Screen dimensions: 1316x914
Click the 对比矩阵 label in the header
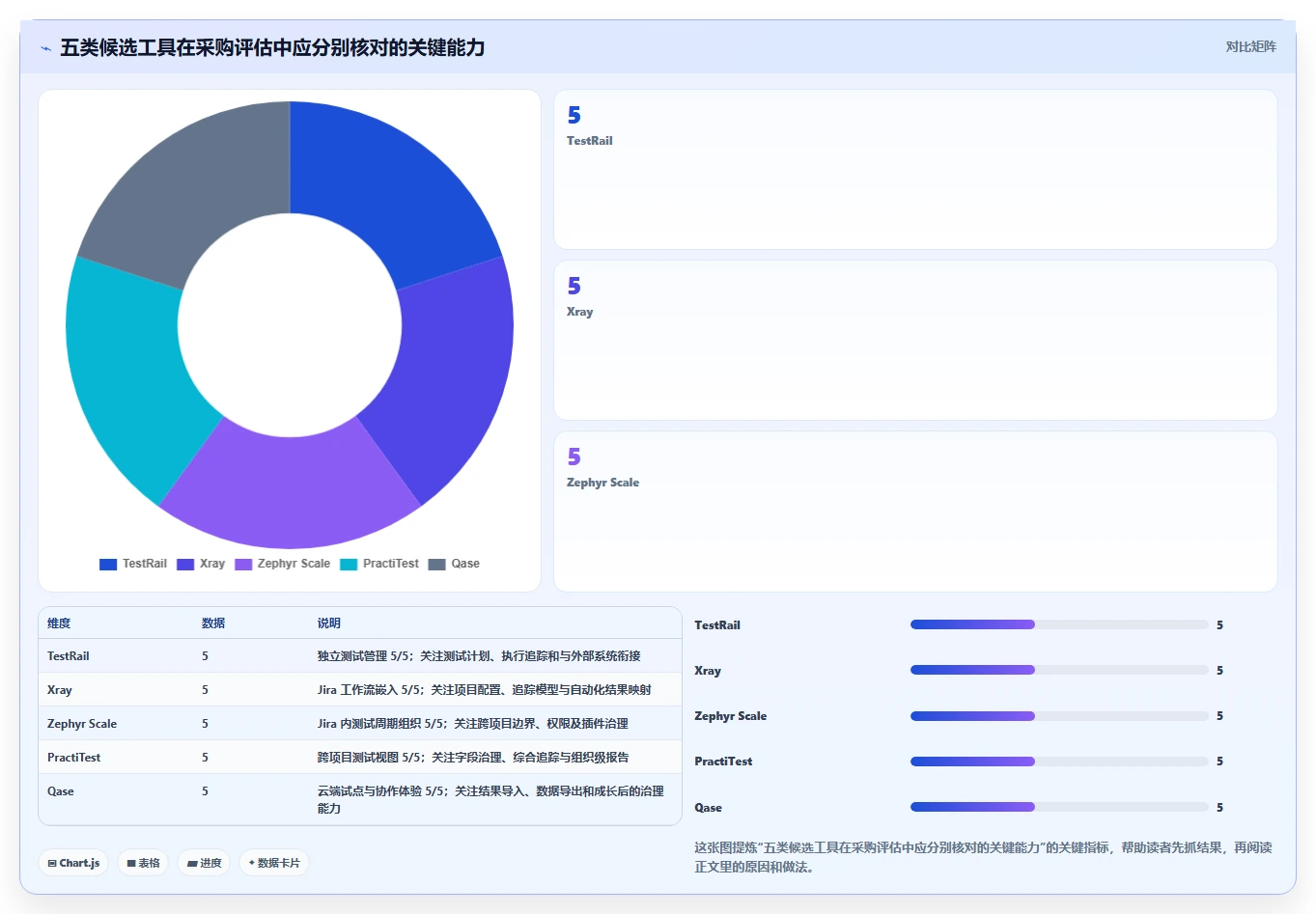(1250, 46)
